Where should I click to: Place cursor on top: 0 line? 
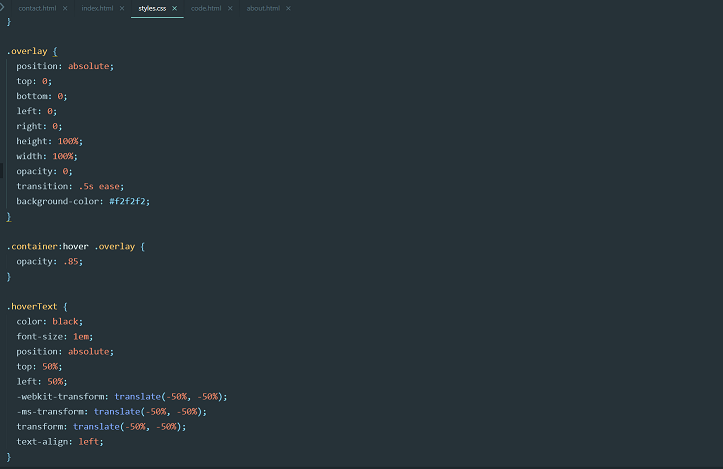[x=34, y=81]
